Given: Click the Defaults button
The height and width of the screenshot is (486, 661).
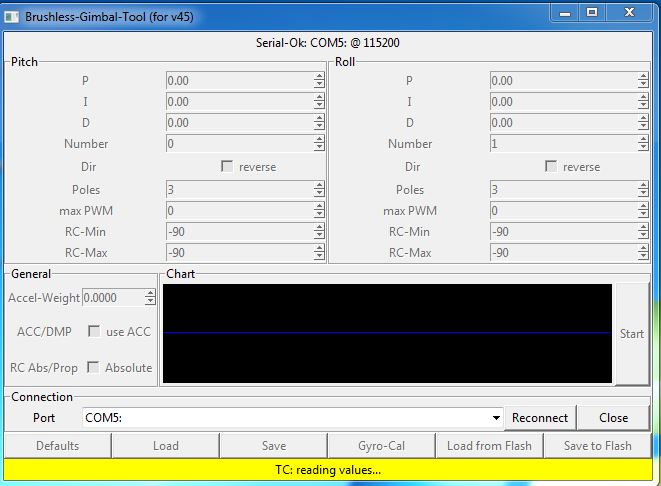Looking at the screenshot, I should [58, 446].
